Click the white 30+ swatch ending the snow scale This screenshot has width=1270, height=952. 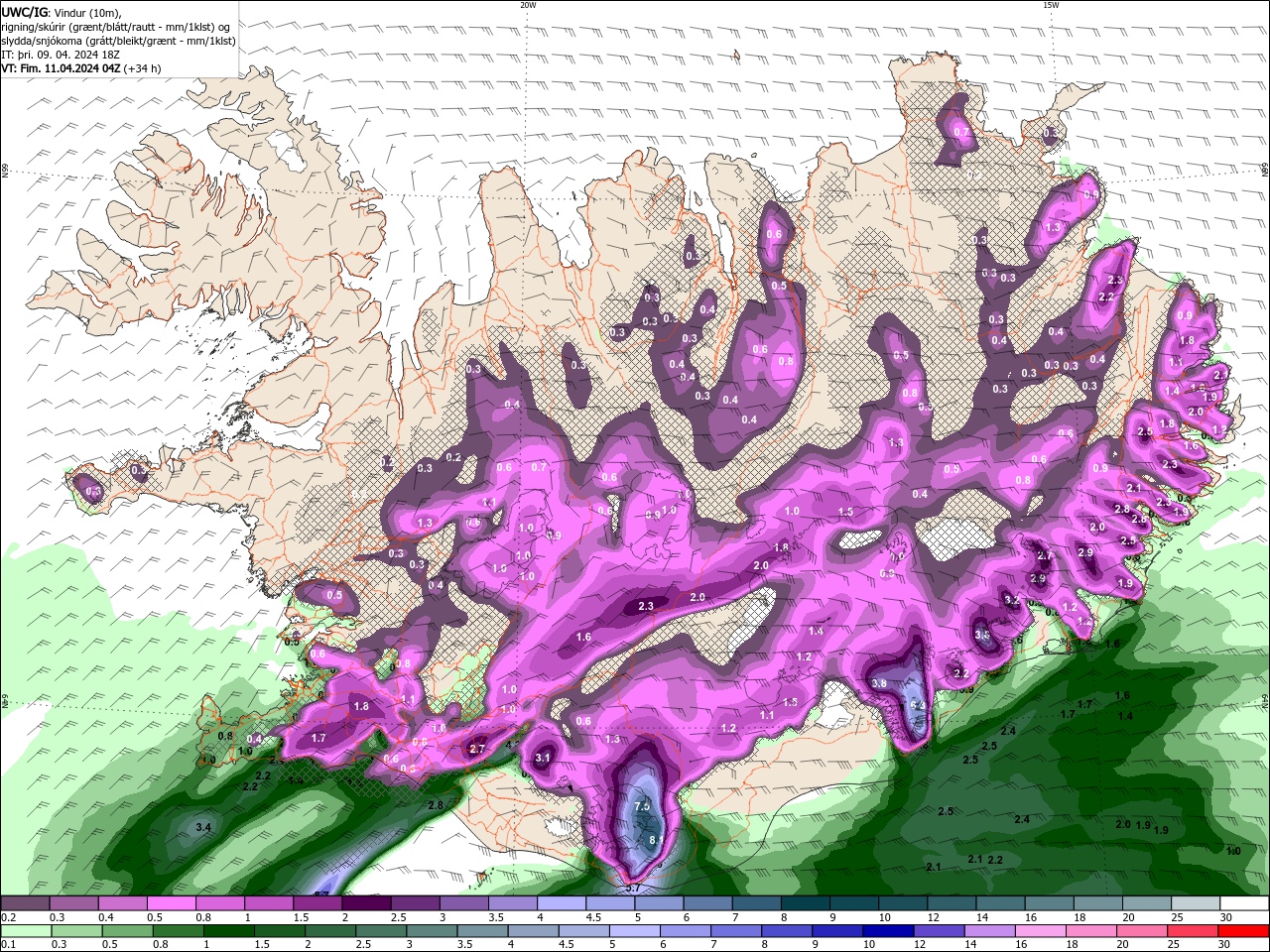(x=1245, y=903)
